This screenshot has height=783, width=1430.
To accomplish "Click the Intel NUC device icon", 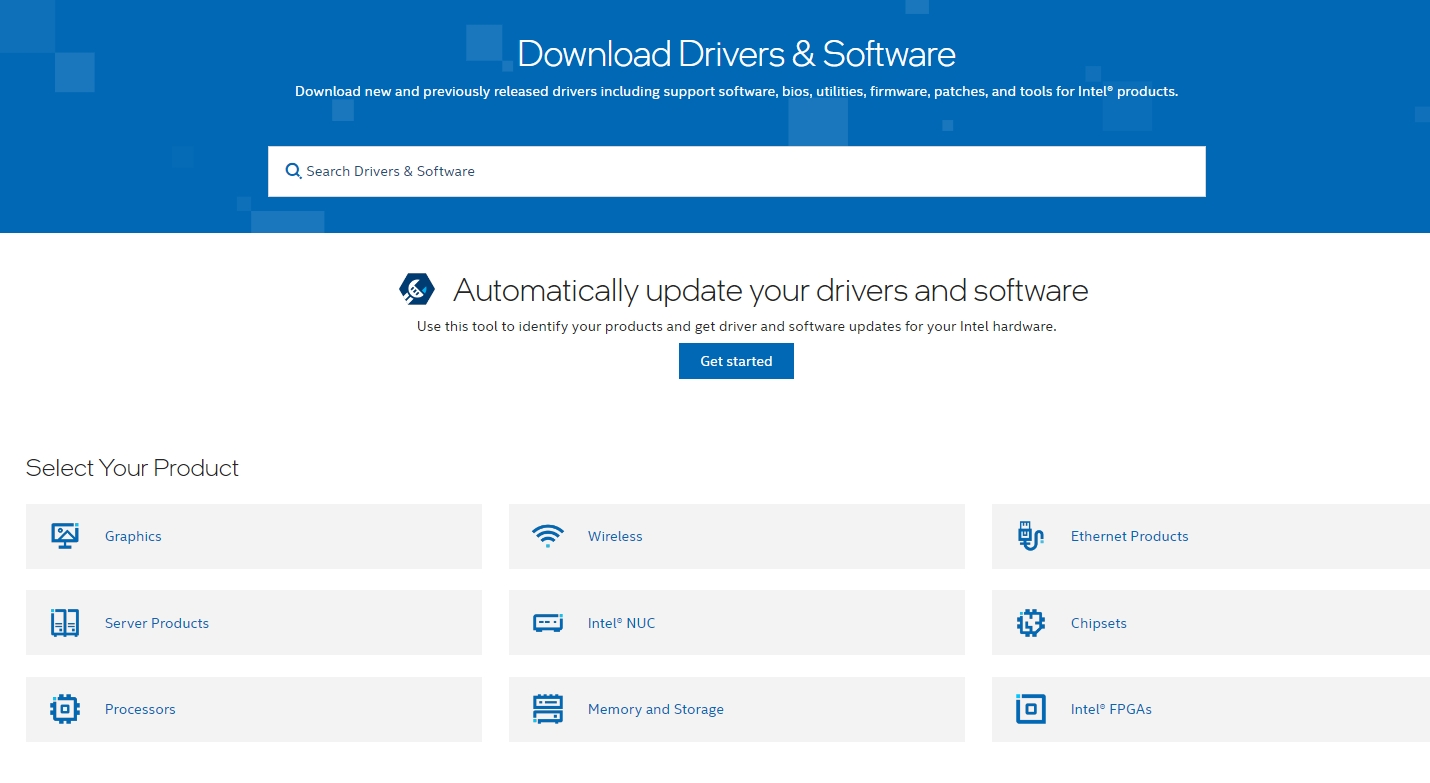I will coord(548,623).
